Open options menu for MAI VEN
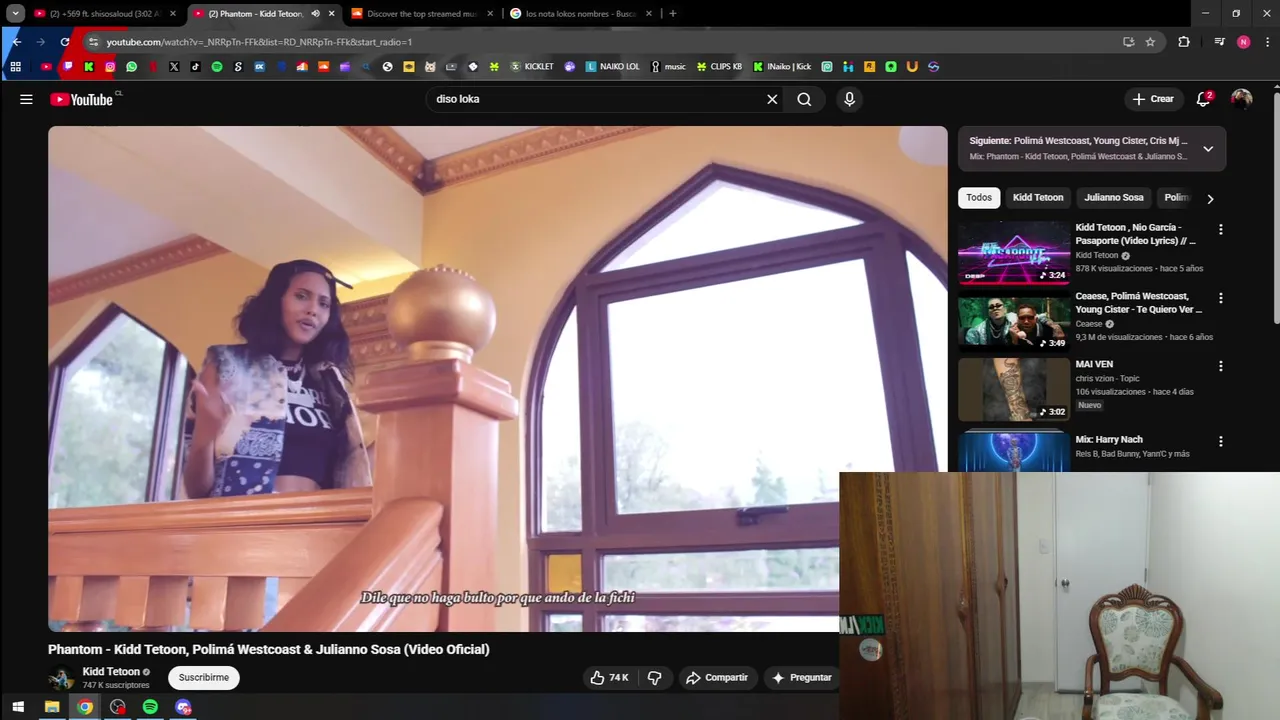The image size is (1280, 720). [x=1220, y=366]
